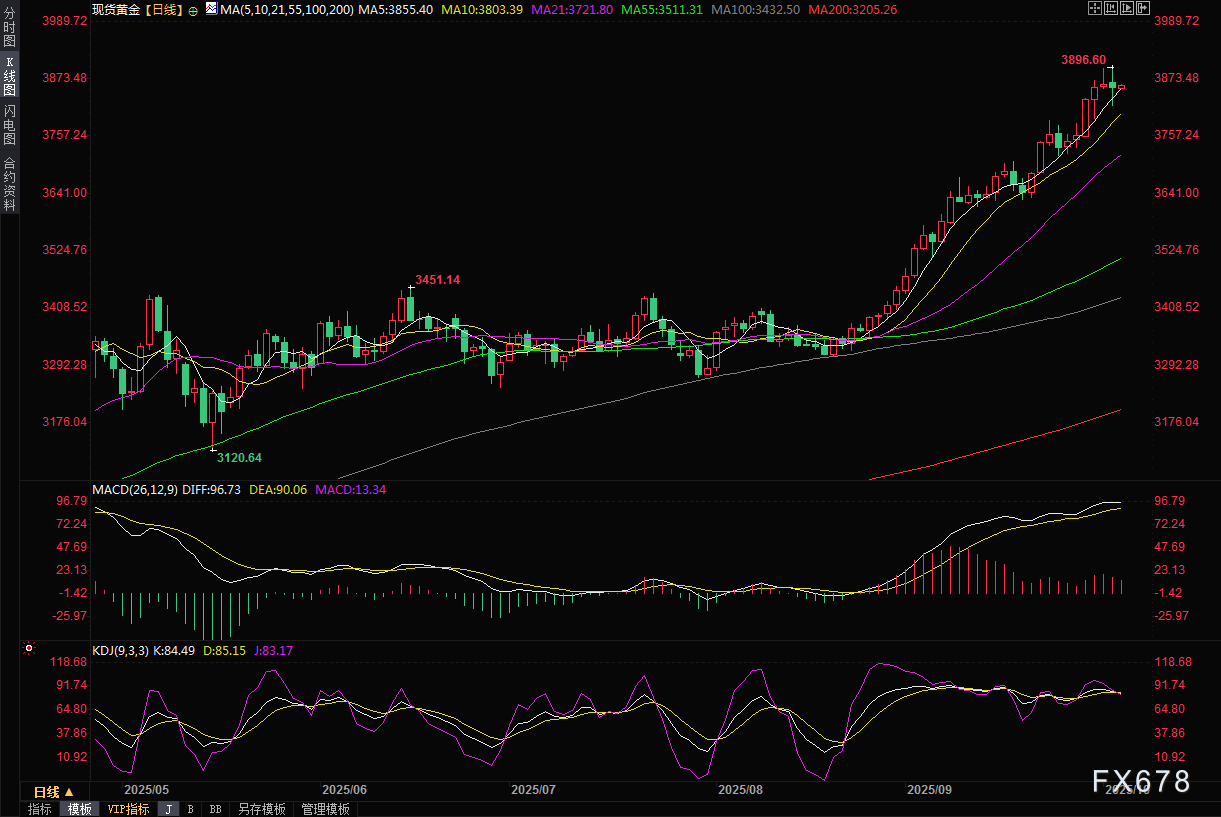Open the 合约资料 sidebar tab
Screen dimensions: 1221x817
click(x=9, y=184)
